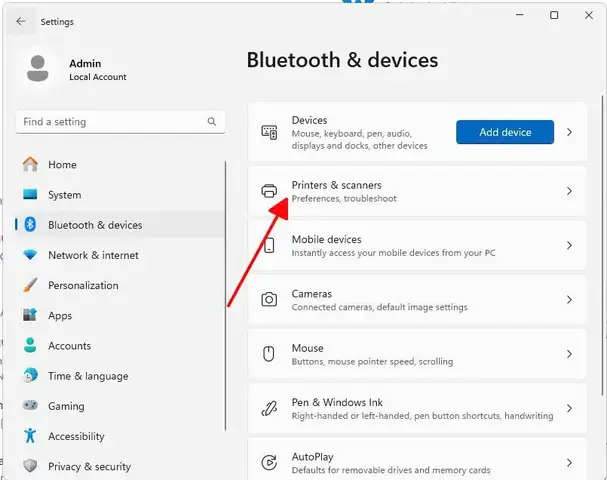This screenshot has height=480, width=607.
Task: Open Pen & Windows Ink settings
Action: point(417,408)
